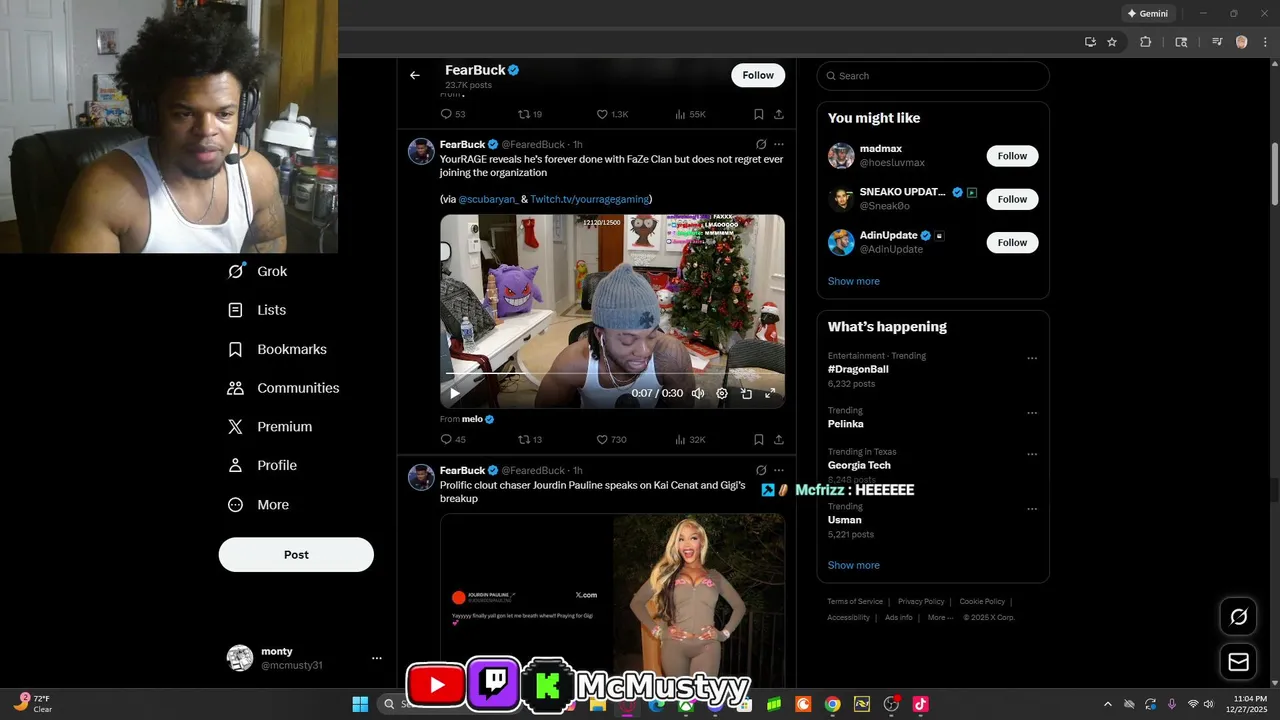Screen dimensions: 1280x720
Task: Bookmark this tab with the star
Action: [1112, 42]
